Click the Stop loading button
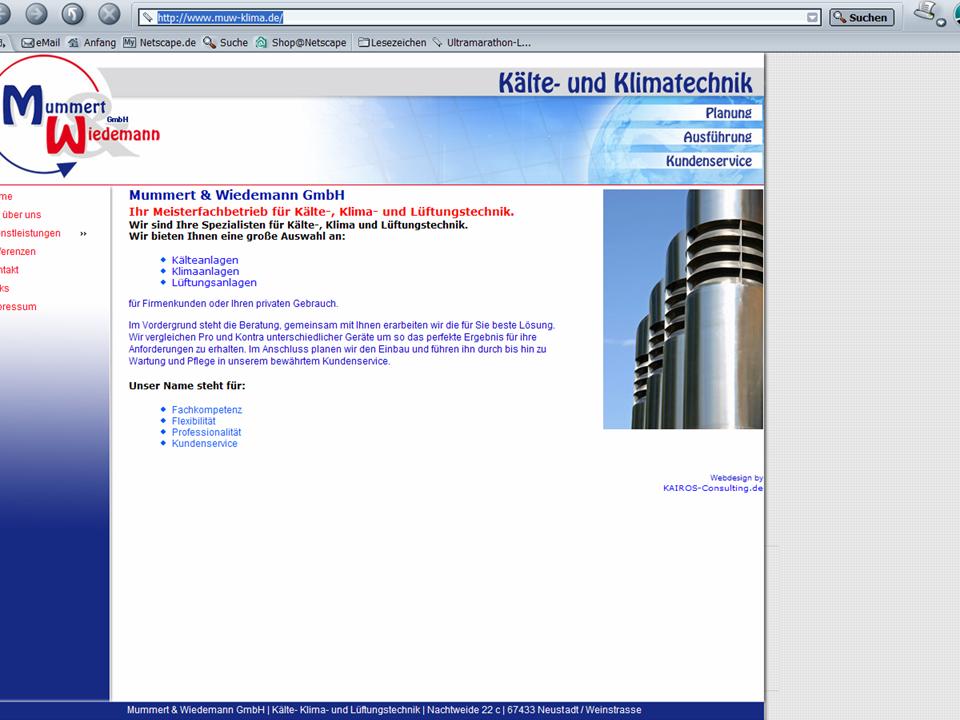This screenshot has height=720, width=960. tap(109, 14)
